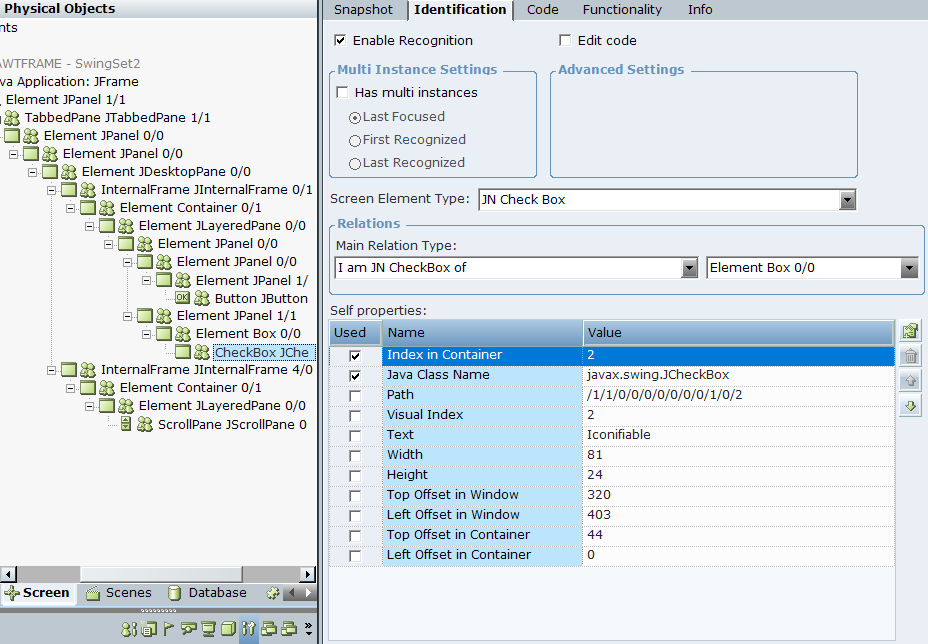
Task: Click the wrench tools icon in bottom toolbar
Action: point(249,629)
